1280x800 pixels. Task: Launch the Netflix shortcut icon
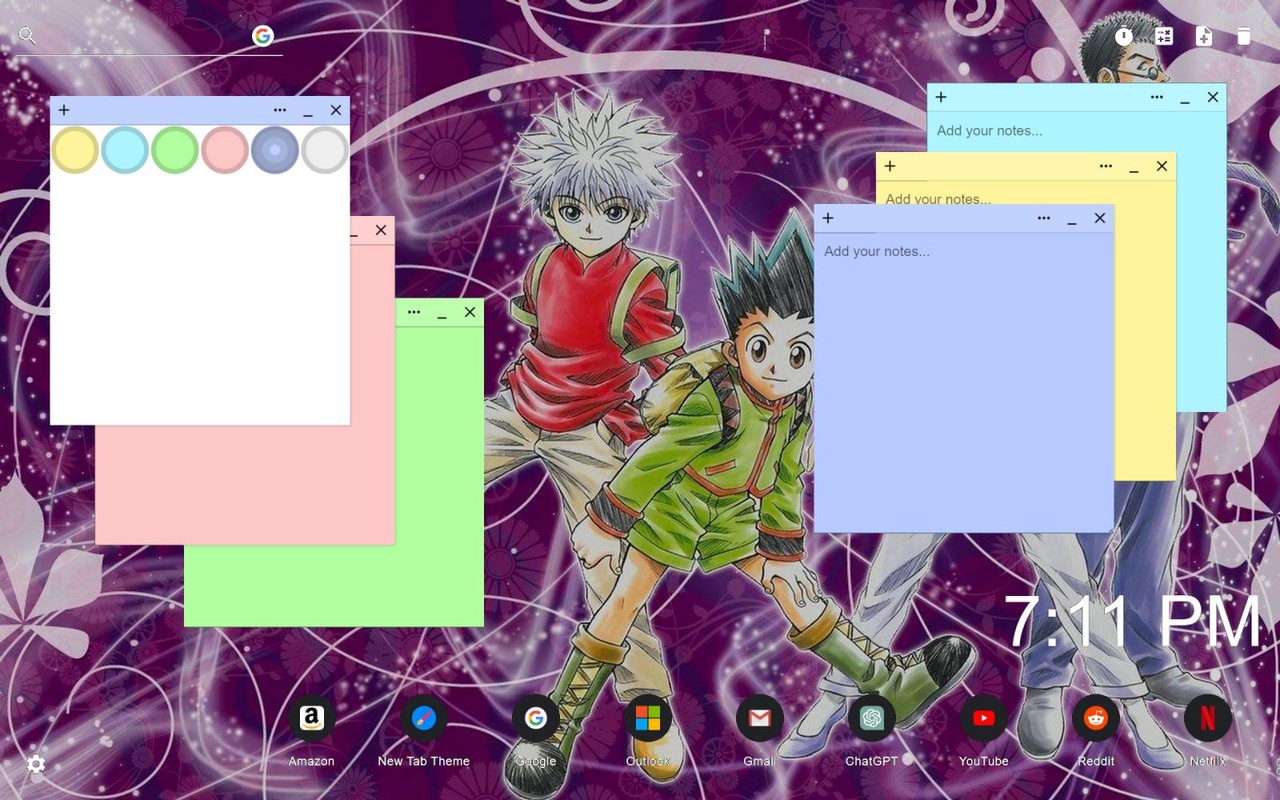[x=1208, y=718]
